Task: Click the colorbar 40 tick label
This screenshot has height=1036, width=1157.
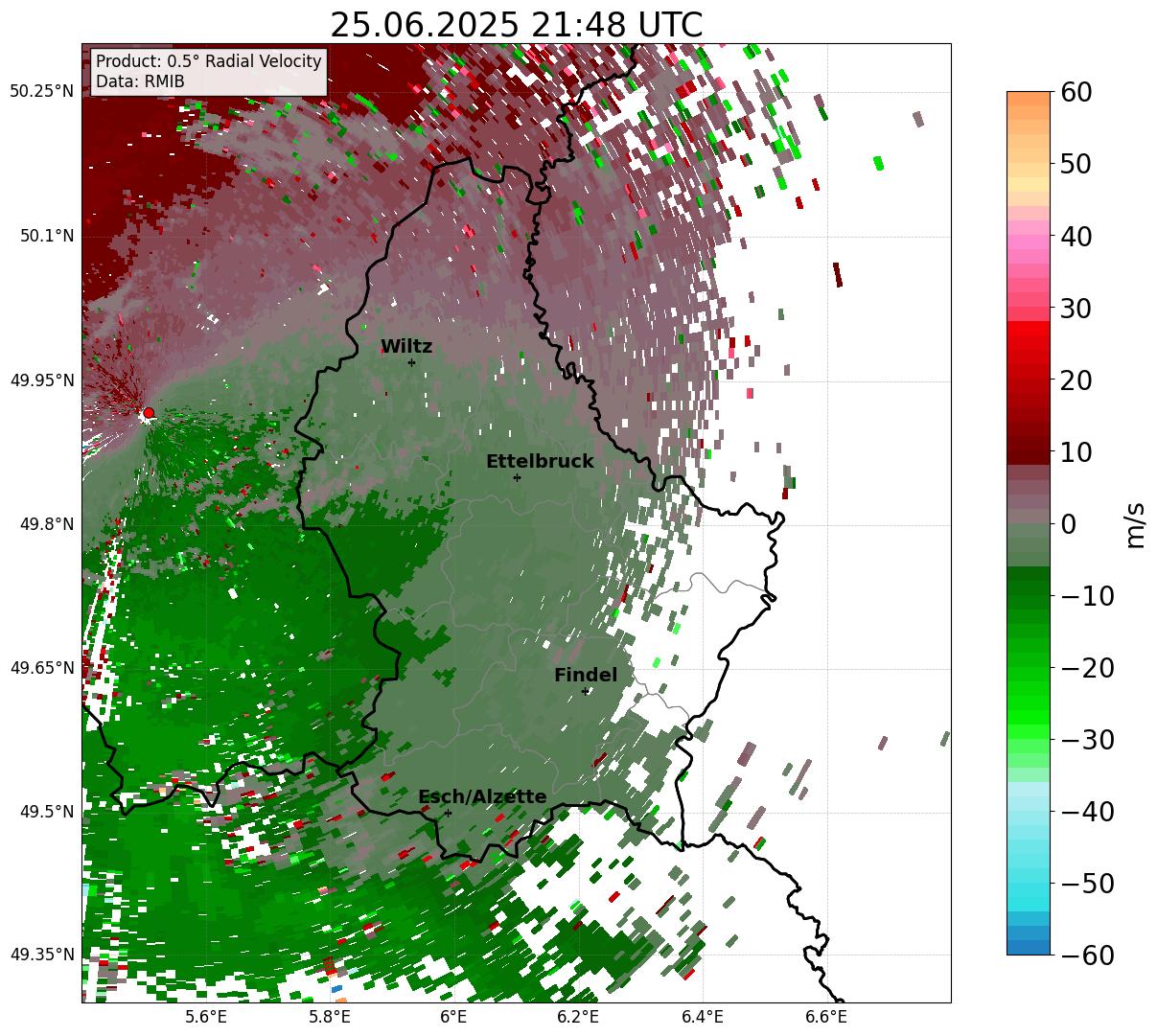Action: [x=1076, y=236]
